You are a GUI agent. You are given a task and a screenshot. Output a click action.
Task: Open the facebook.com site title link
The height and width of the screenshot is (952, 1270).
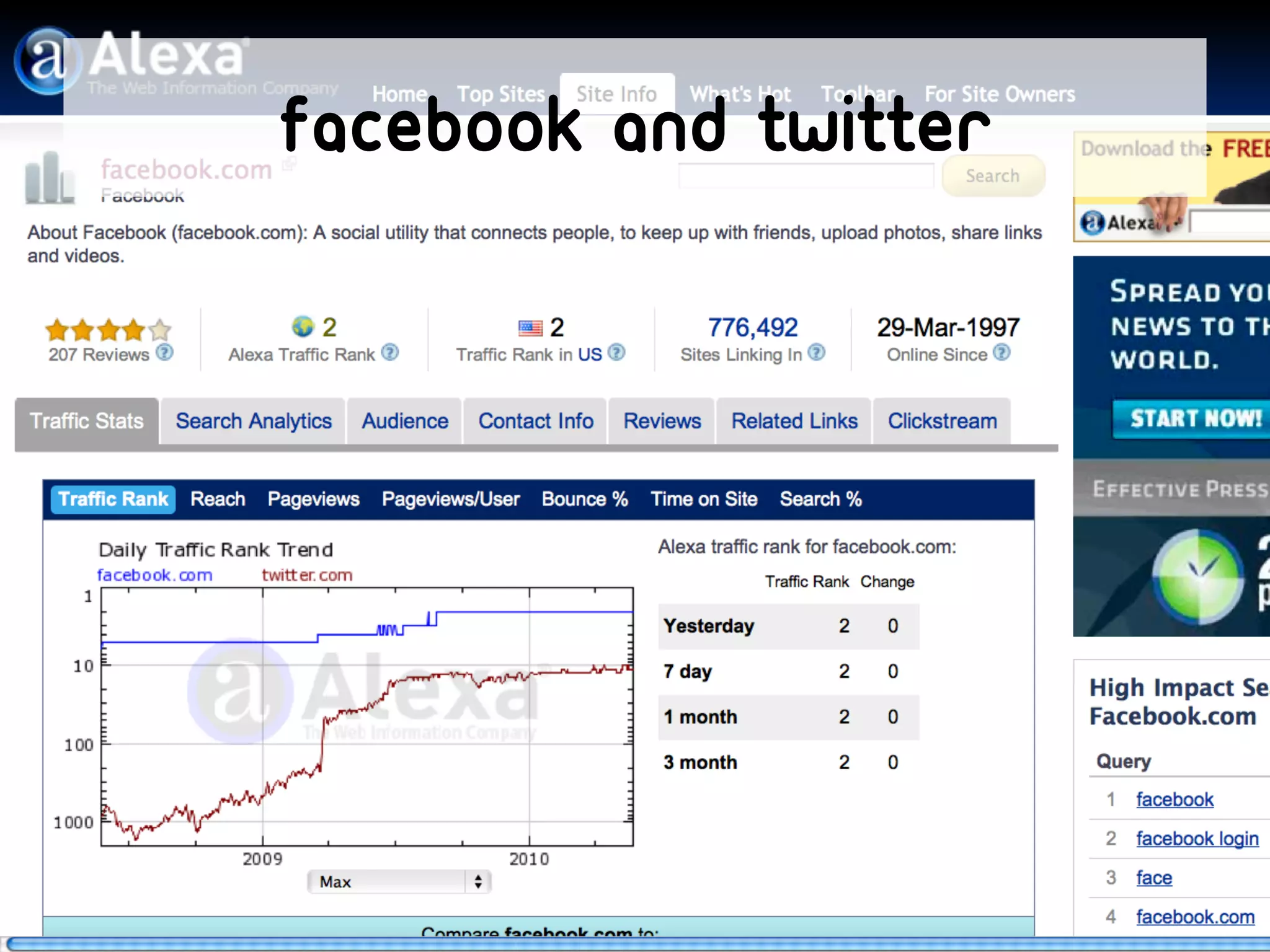[x=187, y=169]
